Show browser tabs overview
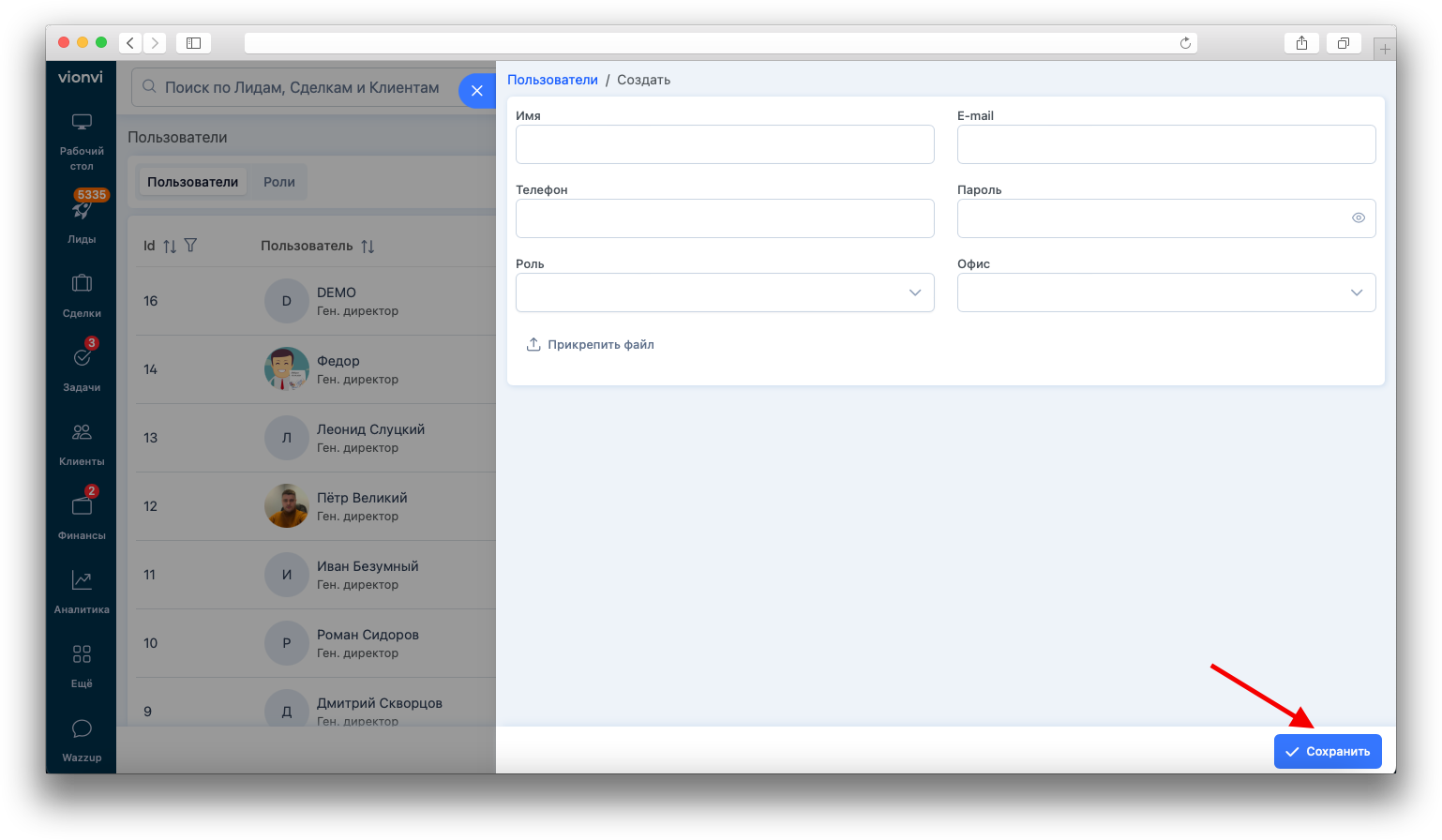Viewport: 1442px width, 840px height. tap(1344, 43)
